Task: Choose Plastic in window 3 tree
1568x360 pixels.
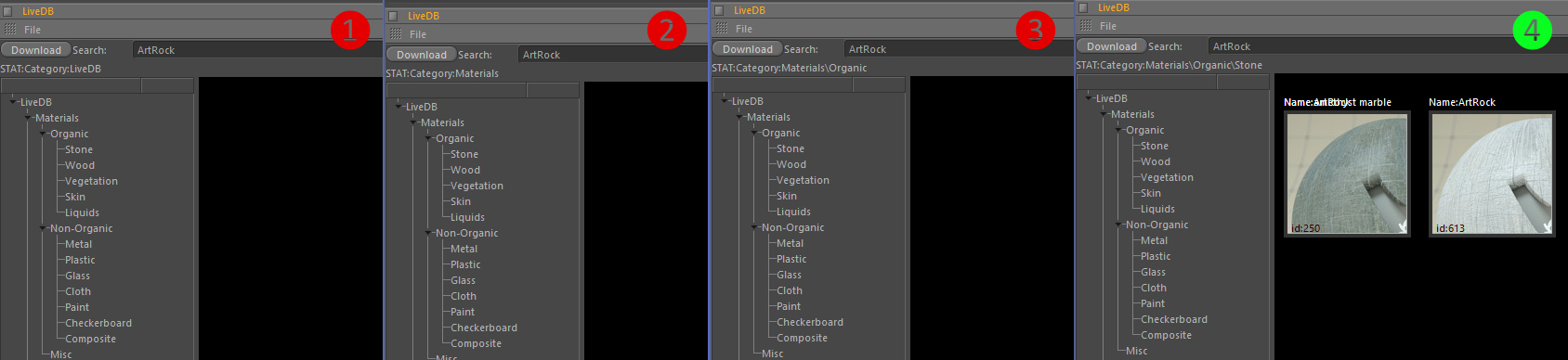Action: (x=791, y=259)
